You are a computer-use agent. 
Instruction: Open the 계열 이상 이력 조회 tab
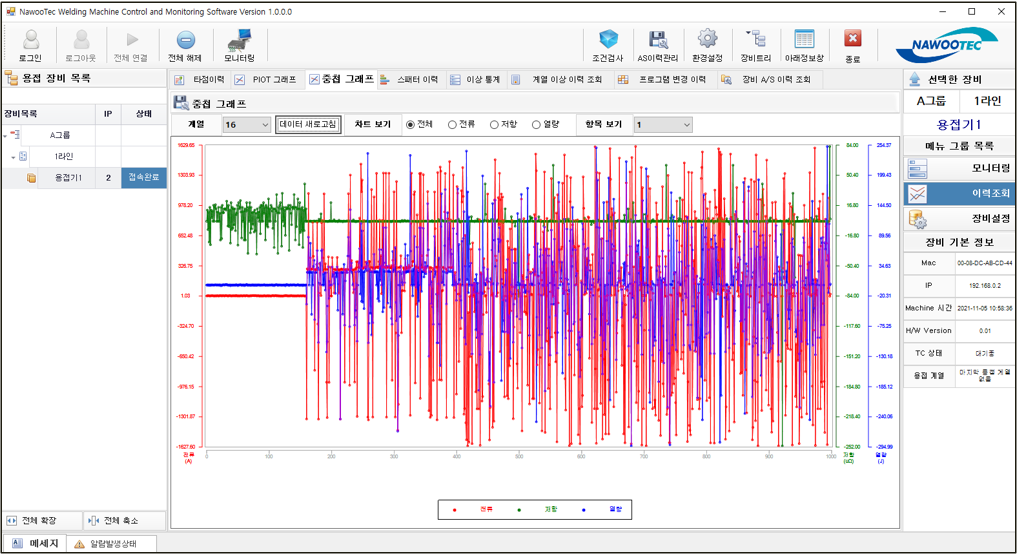[x=558, y=80]
